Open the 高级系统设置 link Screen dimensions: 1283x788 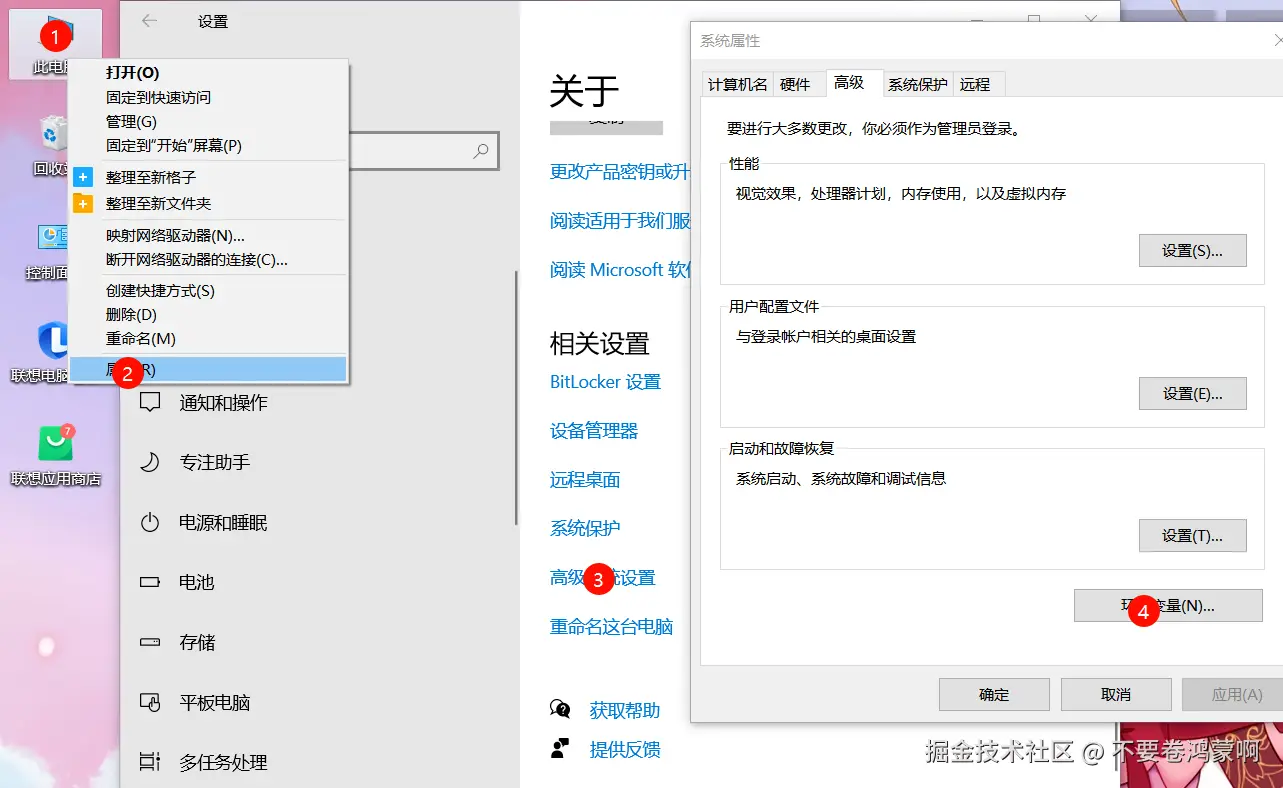(602, 578)
